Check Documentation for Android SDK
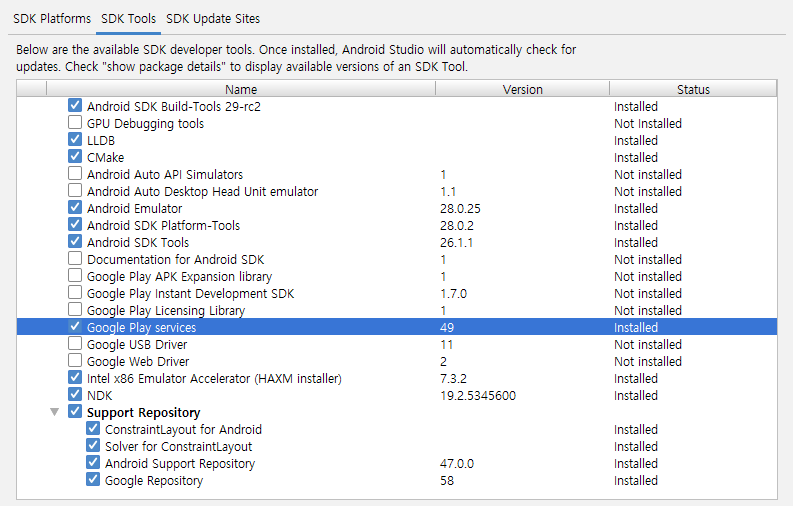The image size is (793, 506). click(x=75, y=258)
